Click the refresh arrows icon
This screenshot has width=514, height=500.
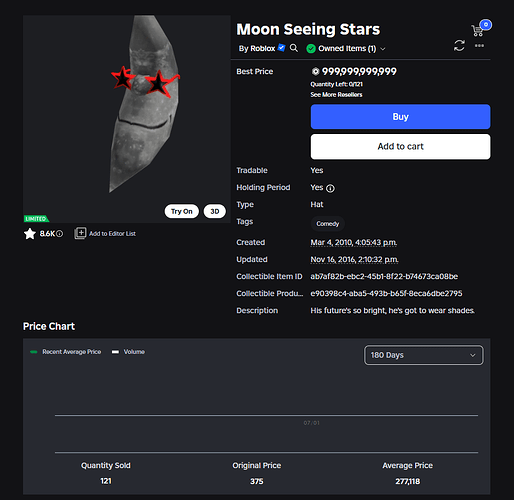[459, 46]
